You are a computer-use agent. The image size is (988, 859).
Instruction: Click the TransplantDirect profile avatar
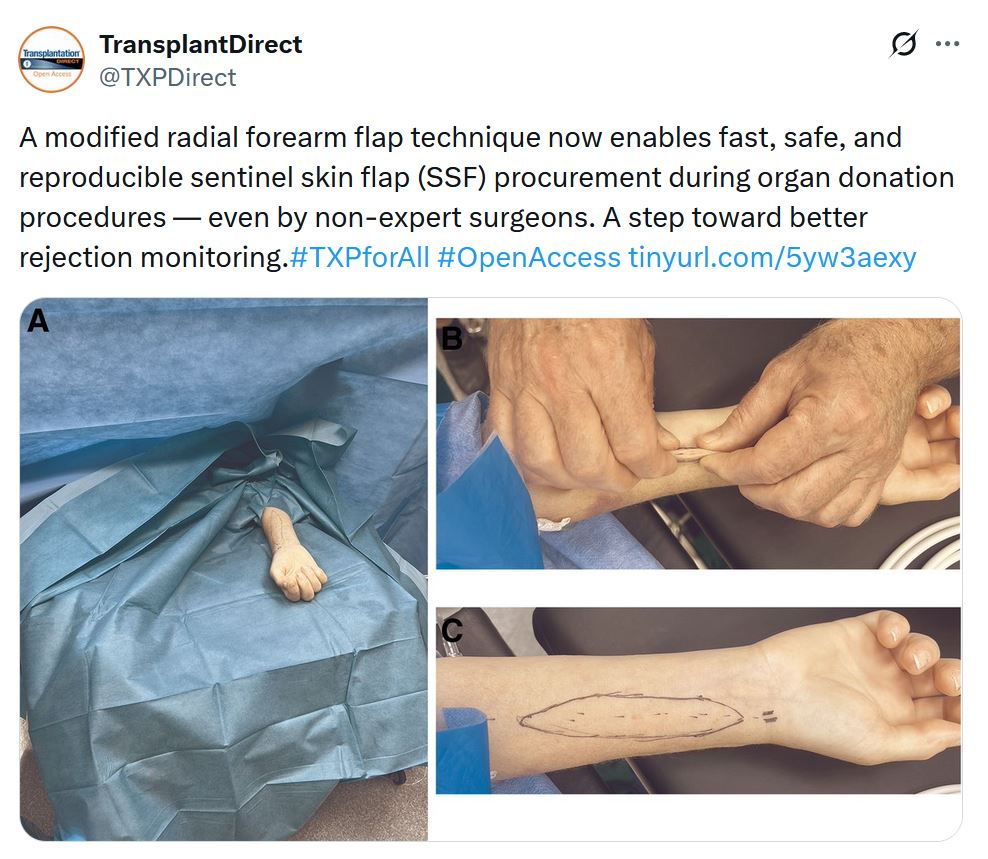tap(51, 59)
